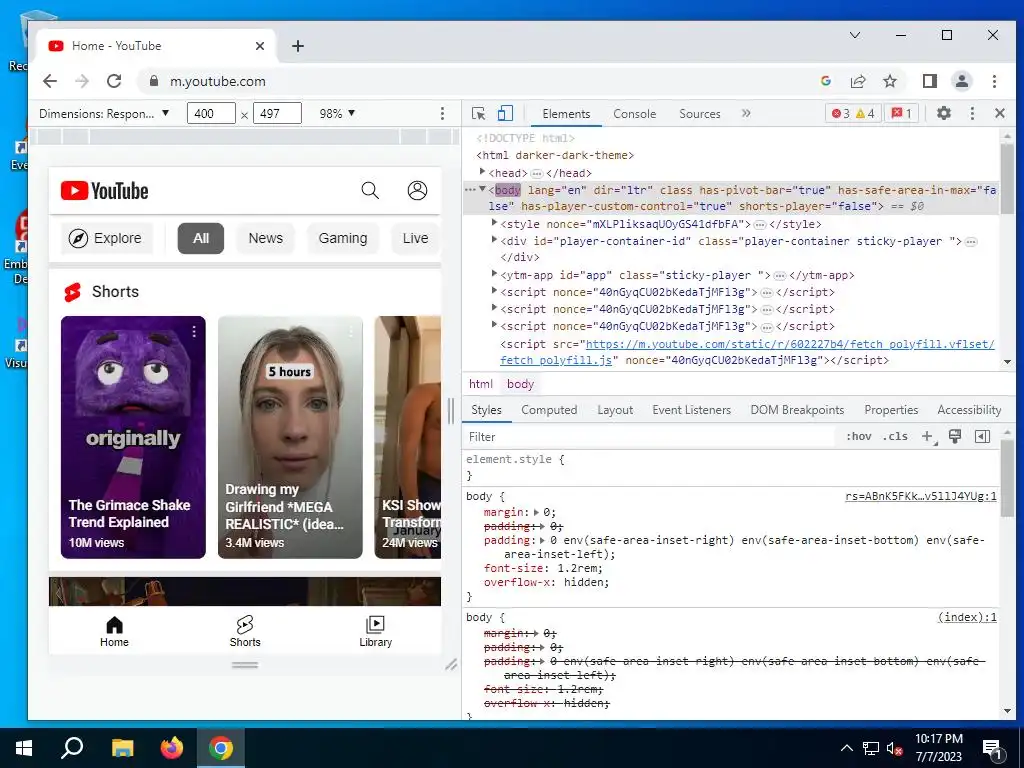The width and height of the screenshot is (1024, 768).
Task: Open the (index):1 source link
Action: (x=967, y=617)
